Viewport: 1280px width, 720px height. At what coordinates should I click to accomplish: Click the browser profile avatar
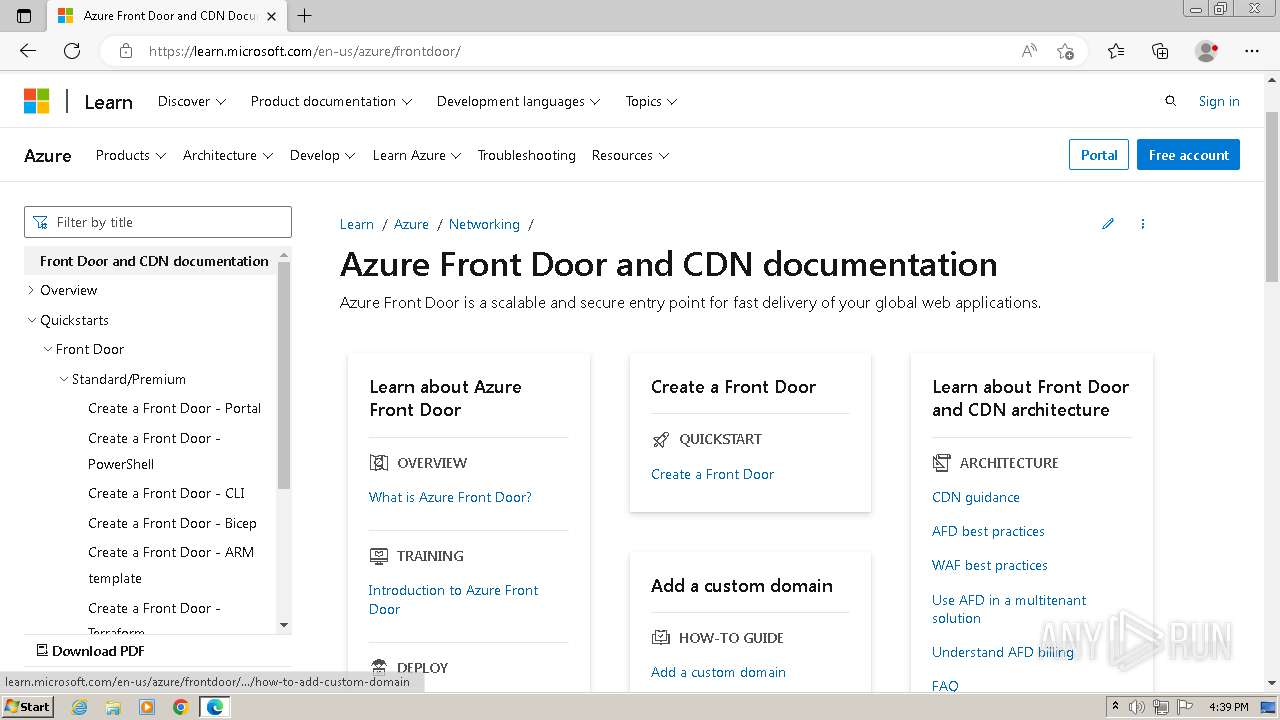[x=1207, y=51]
